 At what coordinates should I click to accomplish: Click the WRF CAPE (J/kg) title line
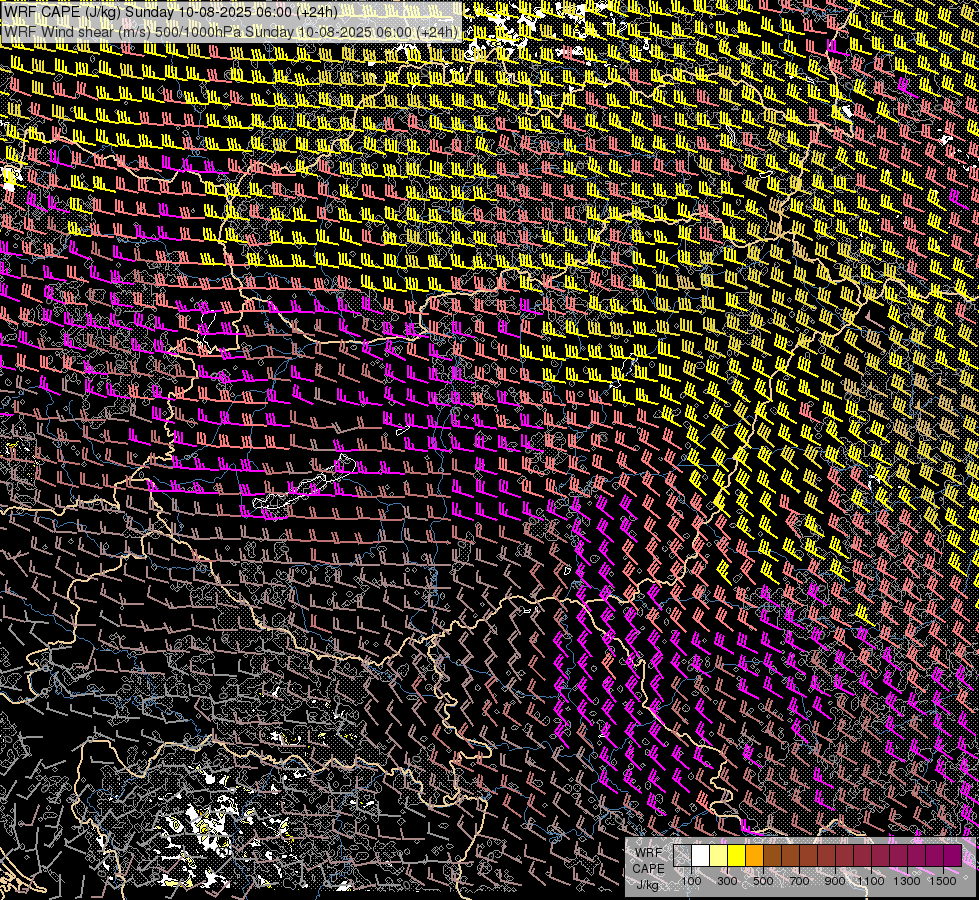[170, 12]
